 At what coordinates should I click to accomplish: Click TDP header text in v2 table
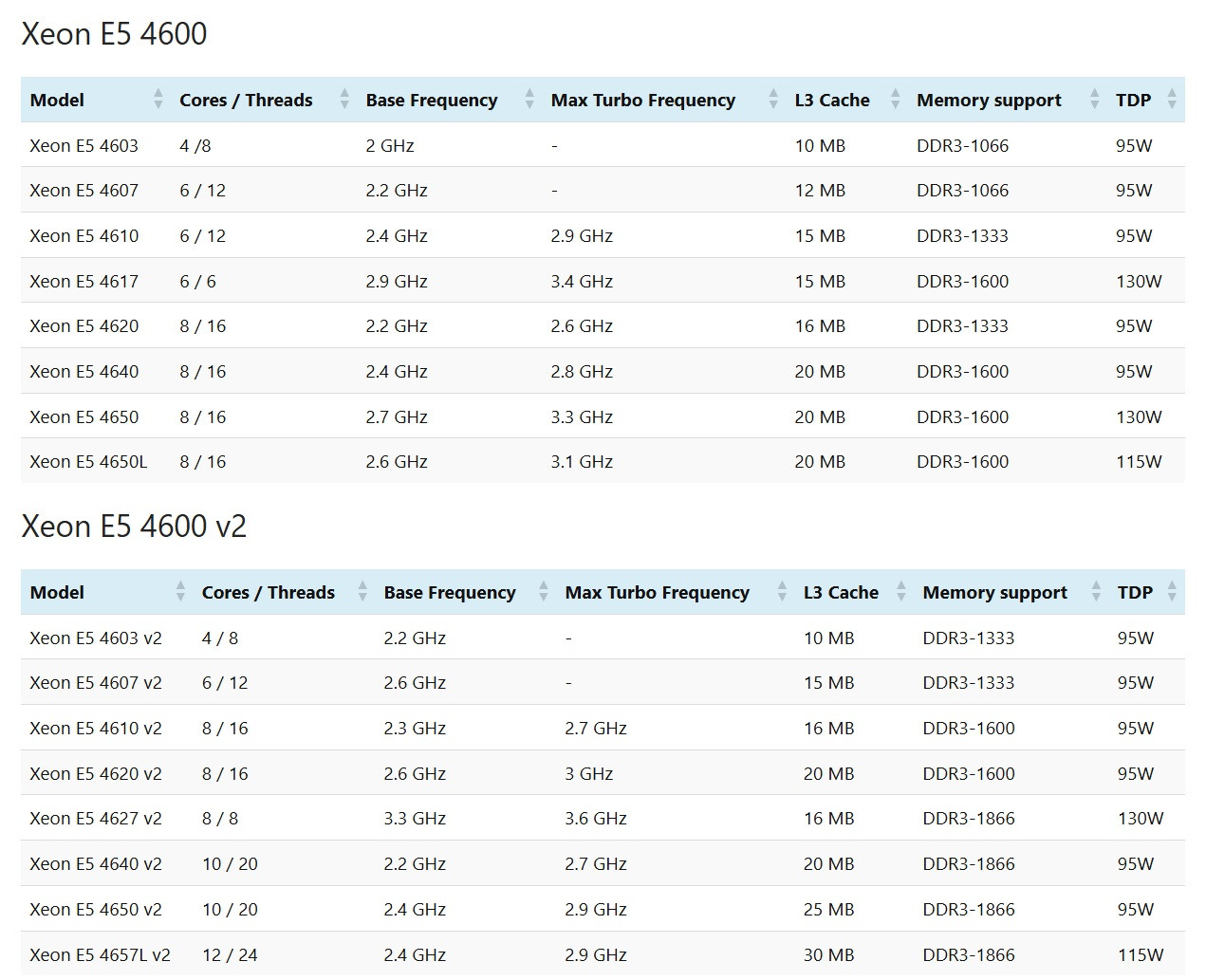(1135, 592)
